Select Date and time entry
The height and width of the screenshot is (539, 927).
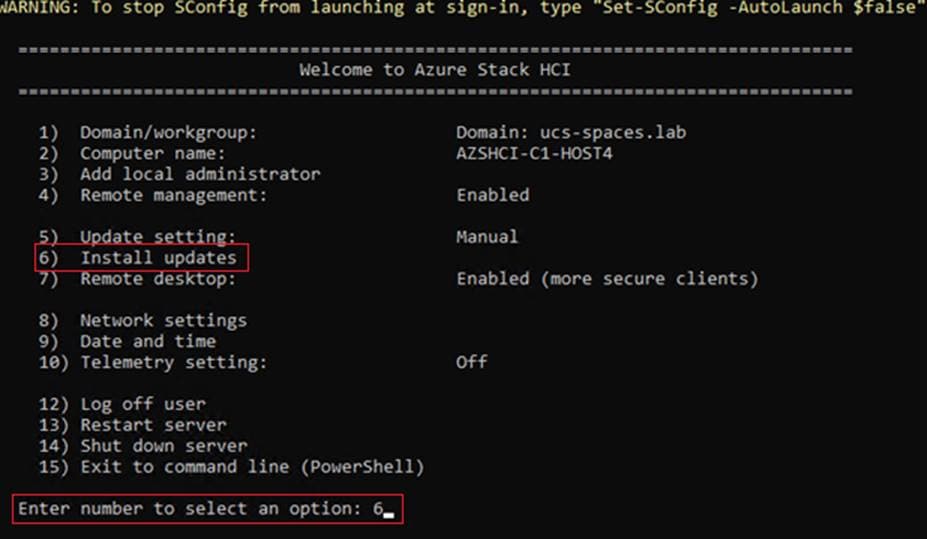coord(127,341)
